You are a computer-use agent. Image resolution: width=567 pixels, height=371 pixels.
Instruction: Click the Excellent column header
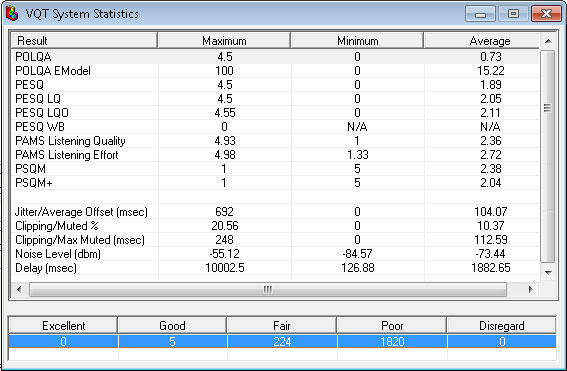(63, 325)
